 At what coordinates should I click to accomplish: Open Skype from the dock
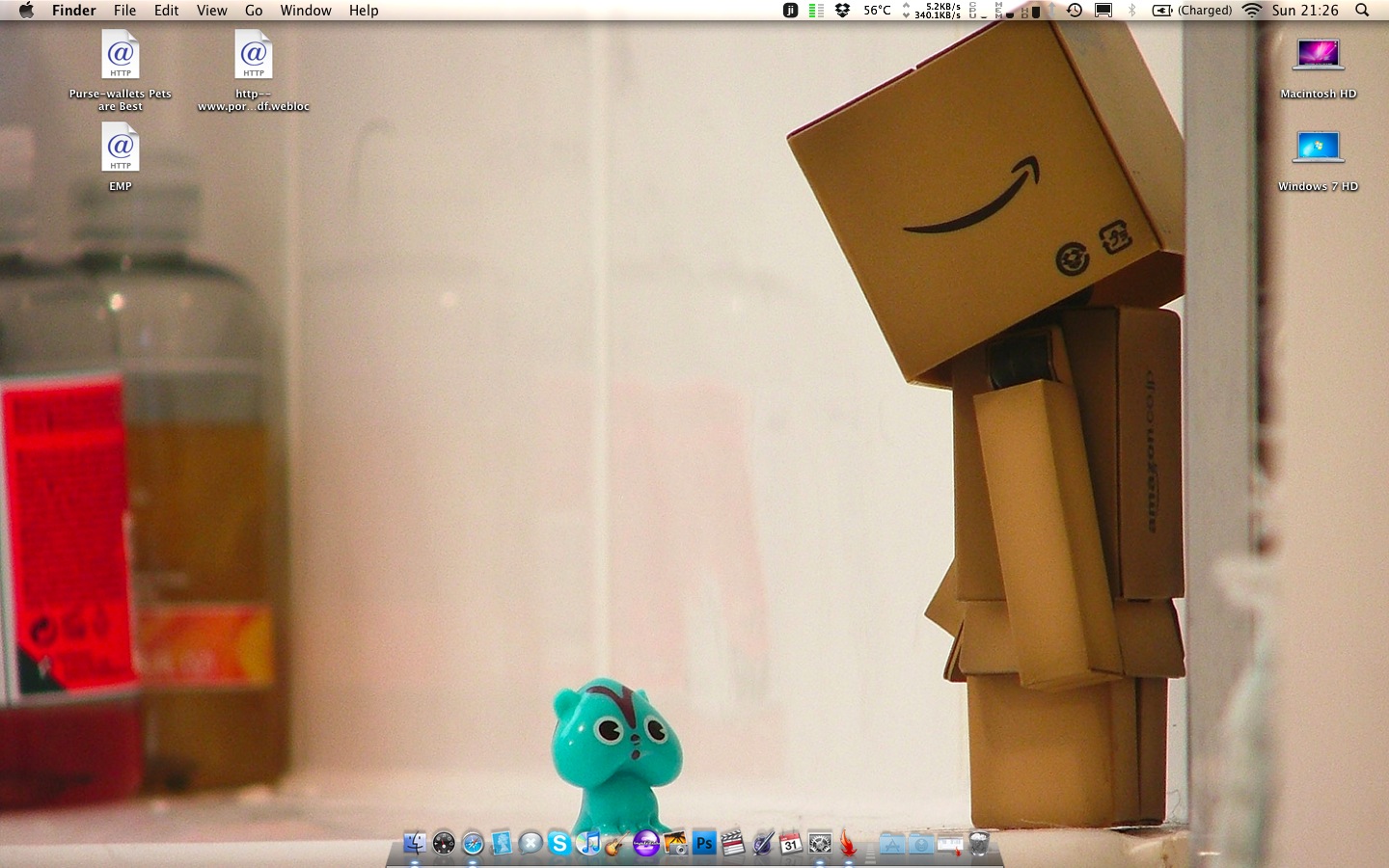(x=559, y=844)
